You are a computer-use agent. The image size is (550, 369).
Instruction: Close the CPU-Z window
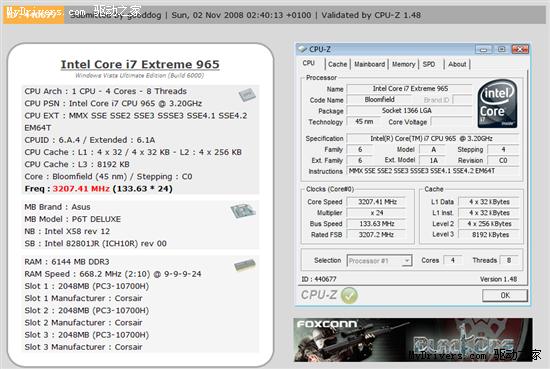pos(520,49)
